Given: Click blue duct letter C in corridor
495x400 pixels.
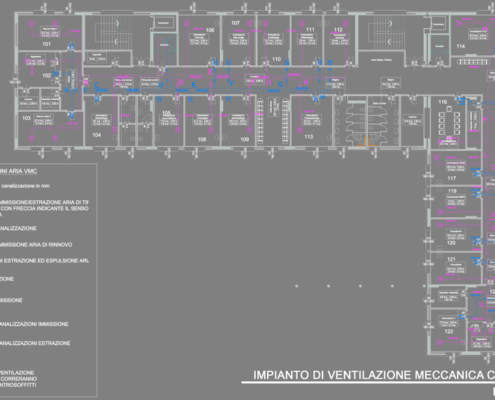Looking at the screenshot, I should 97,86.
